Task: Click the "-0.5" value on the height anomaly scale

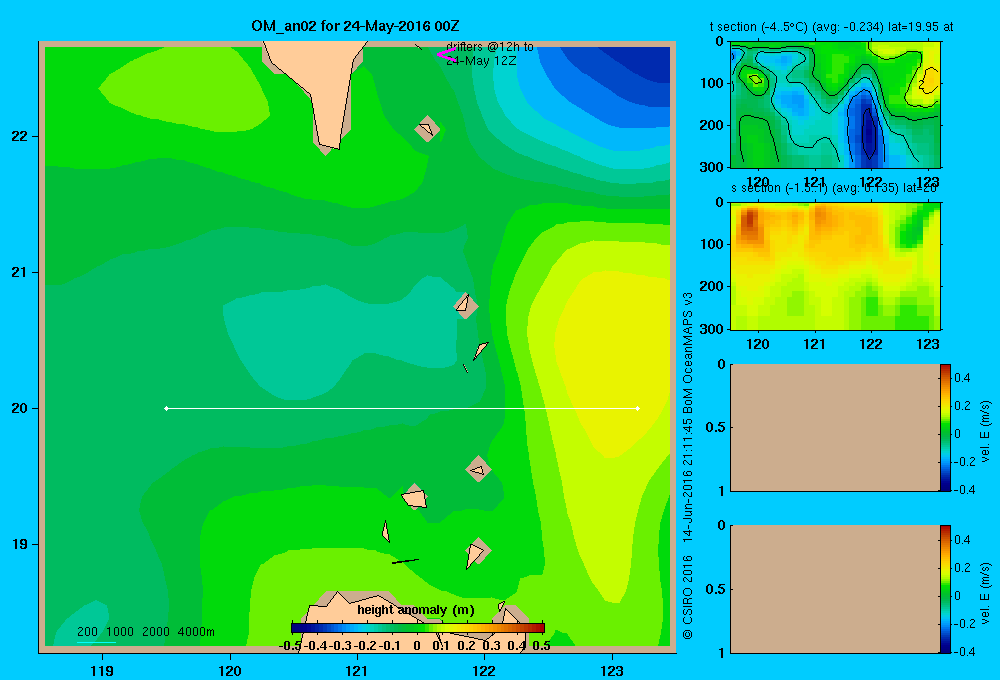Action: (x=290, y=646)
